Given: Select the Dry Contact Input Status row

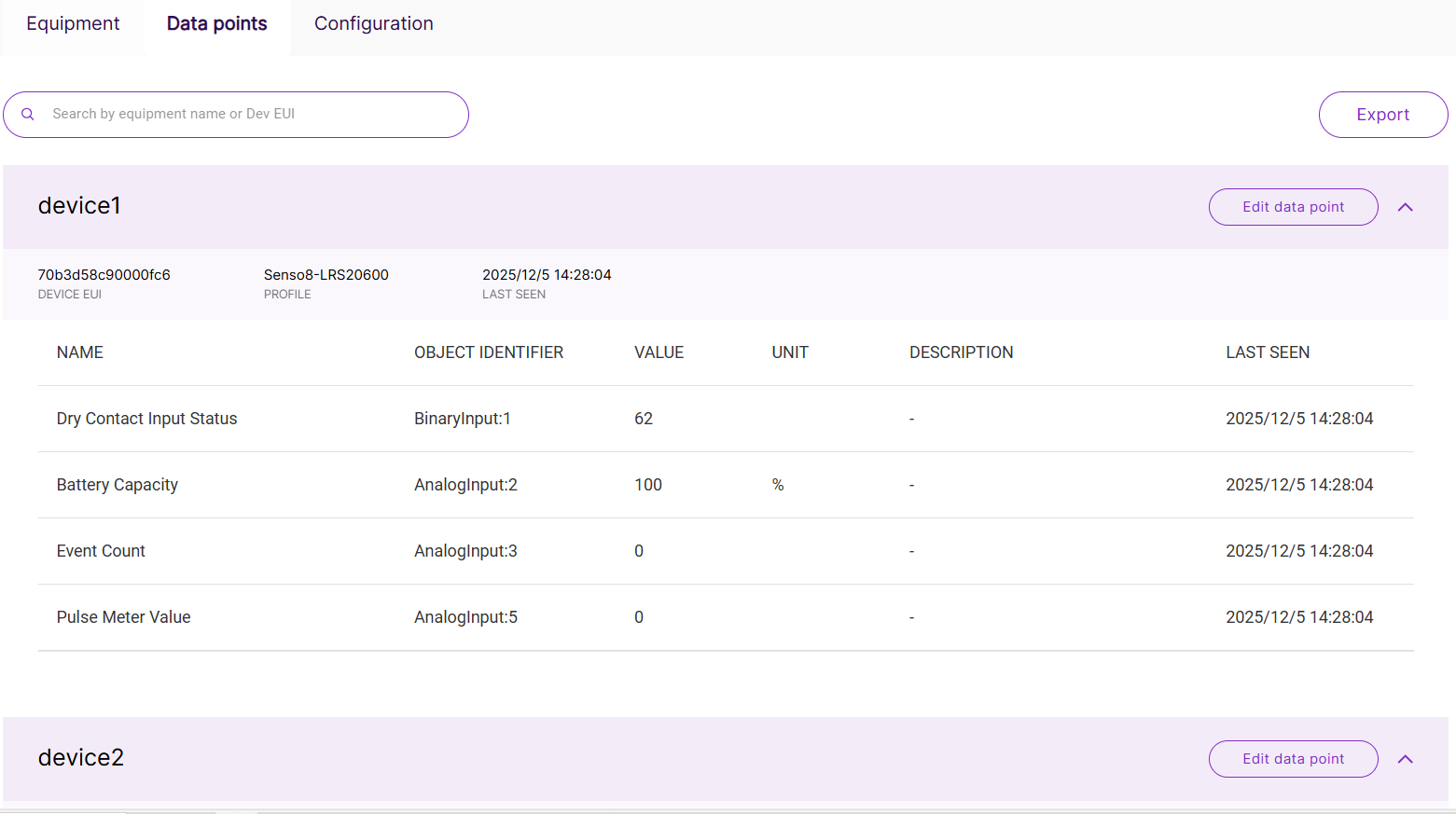Looking at the screenshot, I should pyautogui.click(x=146, y=419).
